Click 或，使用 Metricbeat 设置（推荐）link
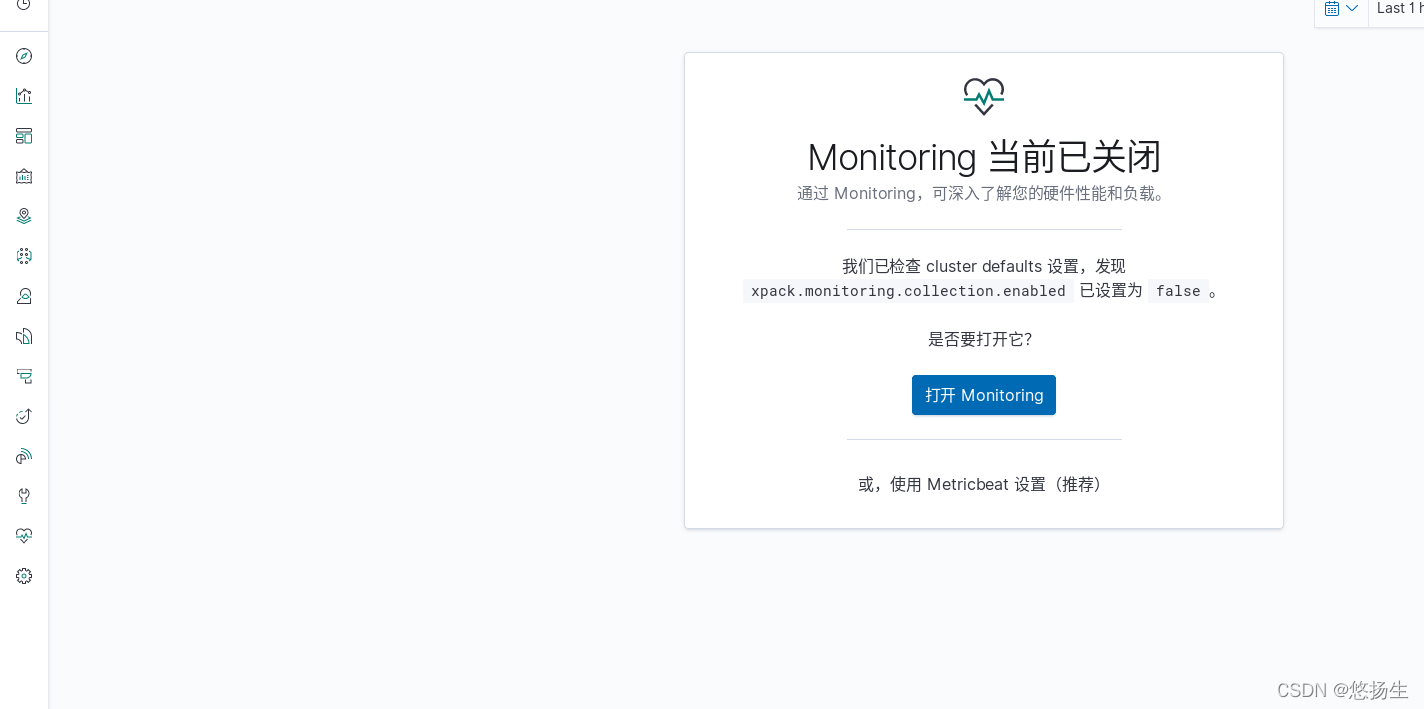 click(984, 484)
